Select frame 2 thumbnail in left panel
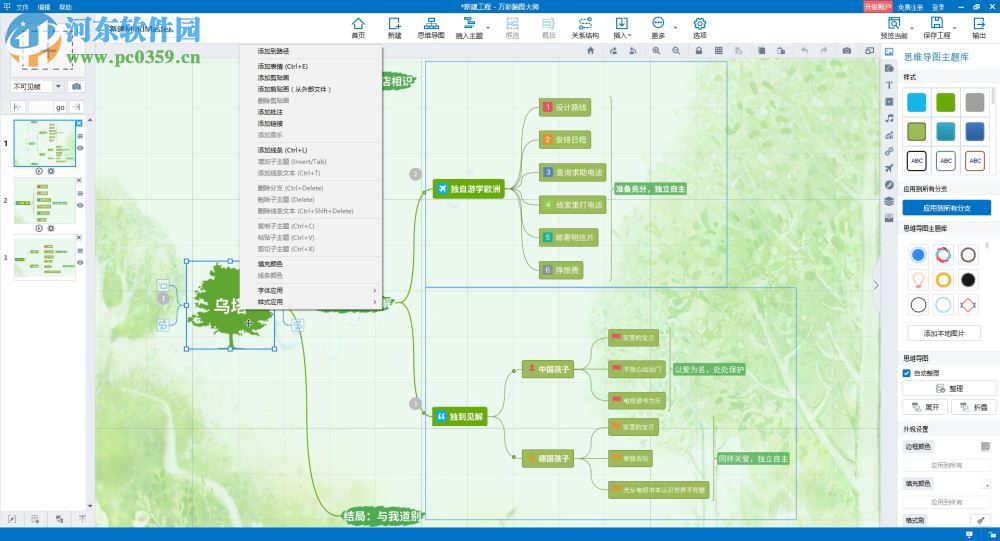This screenshot has width=1000, height=541. click(x=45, y=200)
